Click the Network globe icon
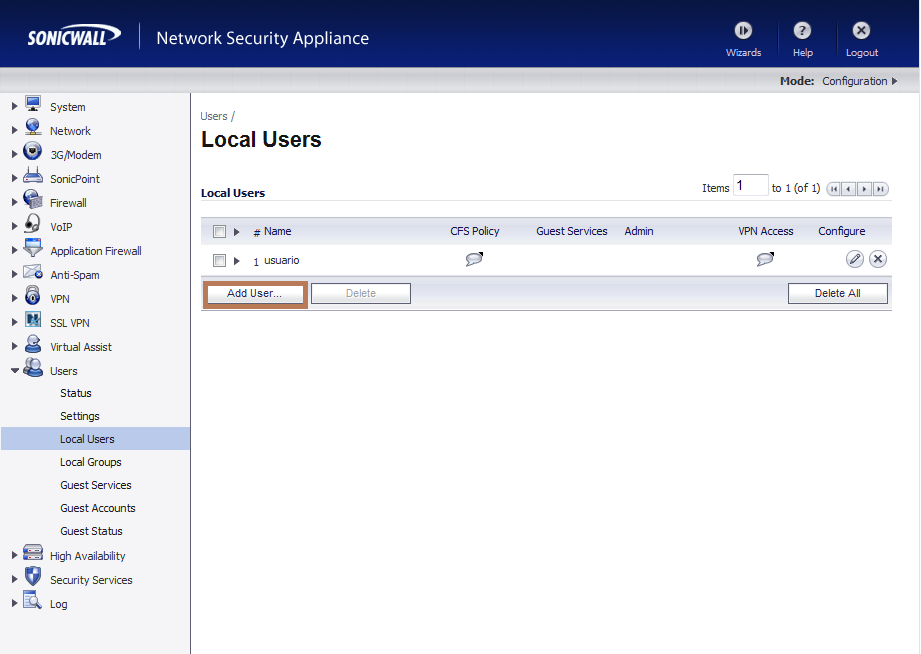The height and width of the screenshot is (654, 921). point(33,128)
